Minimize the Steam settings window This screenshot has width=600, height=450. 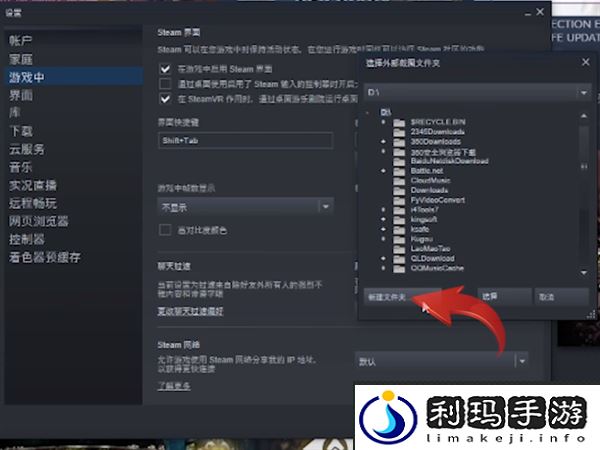pyautogui.click(x=528, y=13)
